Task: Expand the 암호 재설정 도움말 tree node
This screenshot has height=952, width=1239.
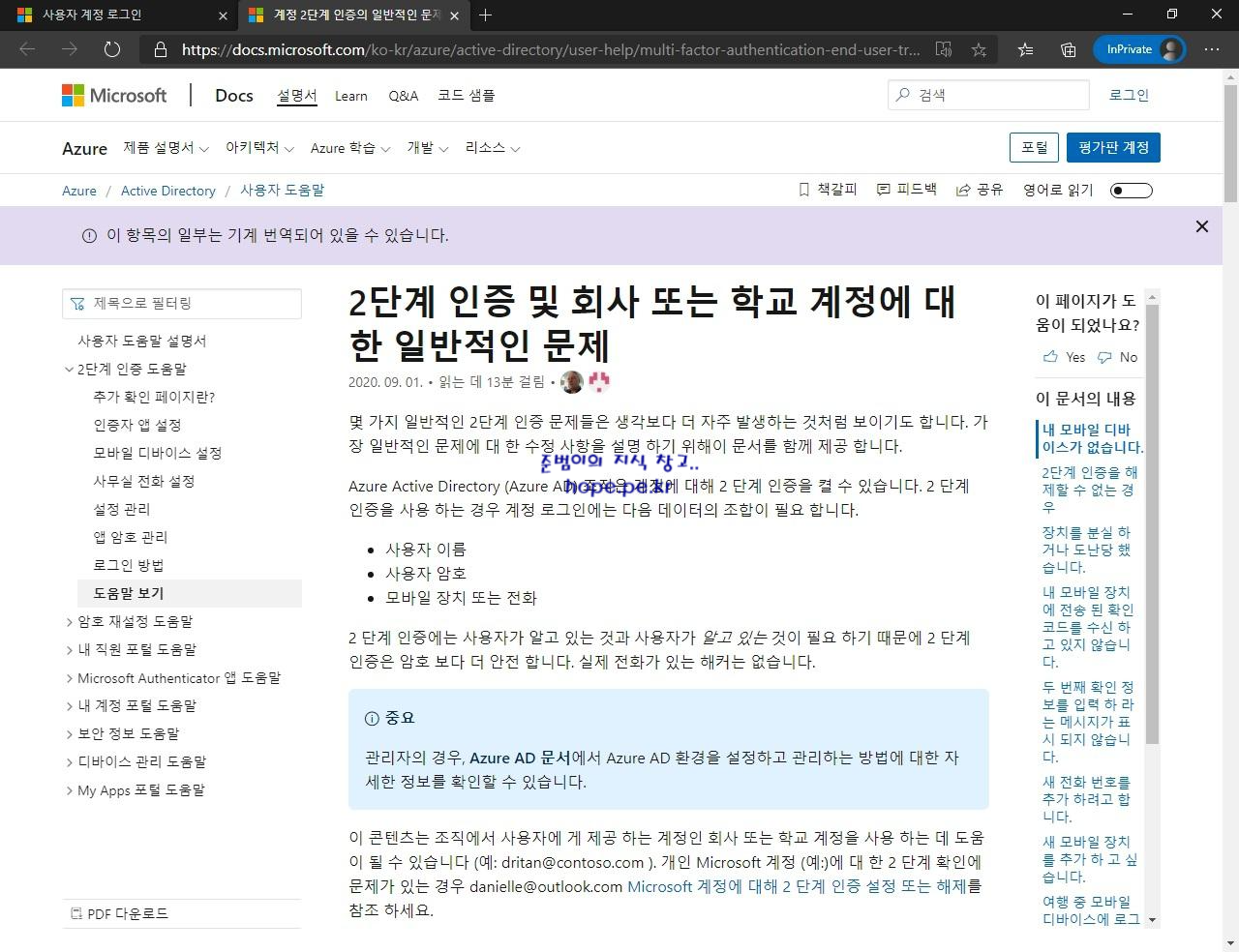Action: [69, 622]
